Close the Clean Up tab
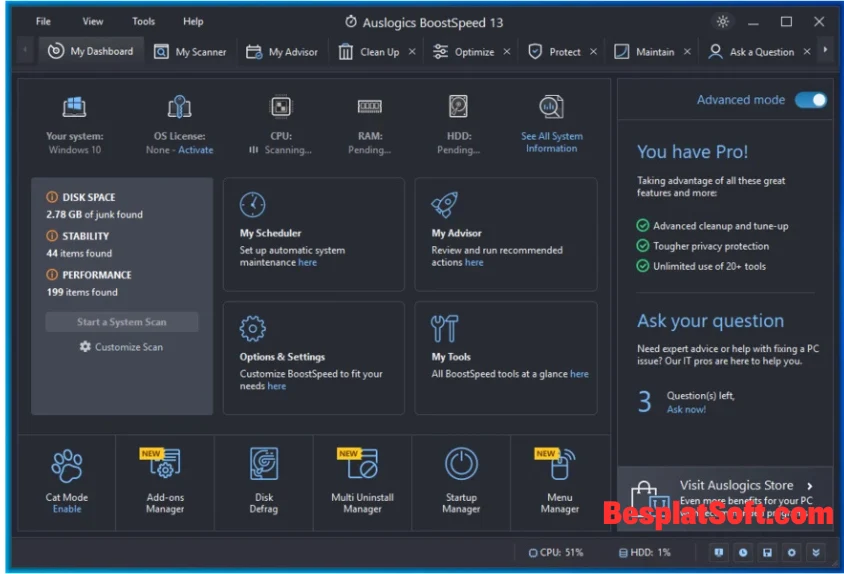This screenshot has width=844, height=574. click(x=412, y=52)
